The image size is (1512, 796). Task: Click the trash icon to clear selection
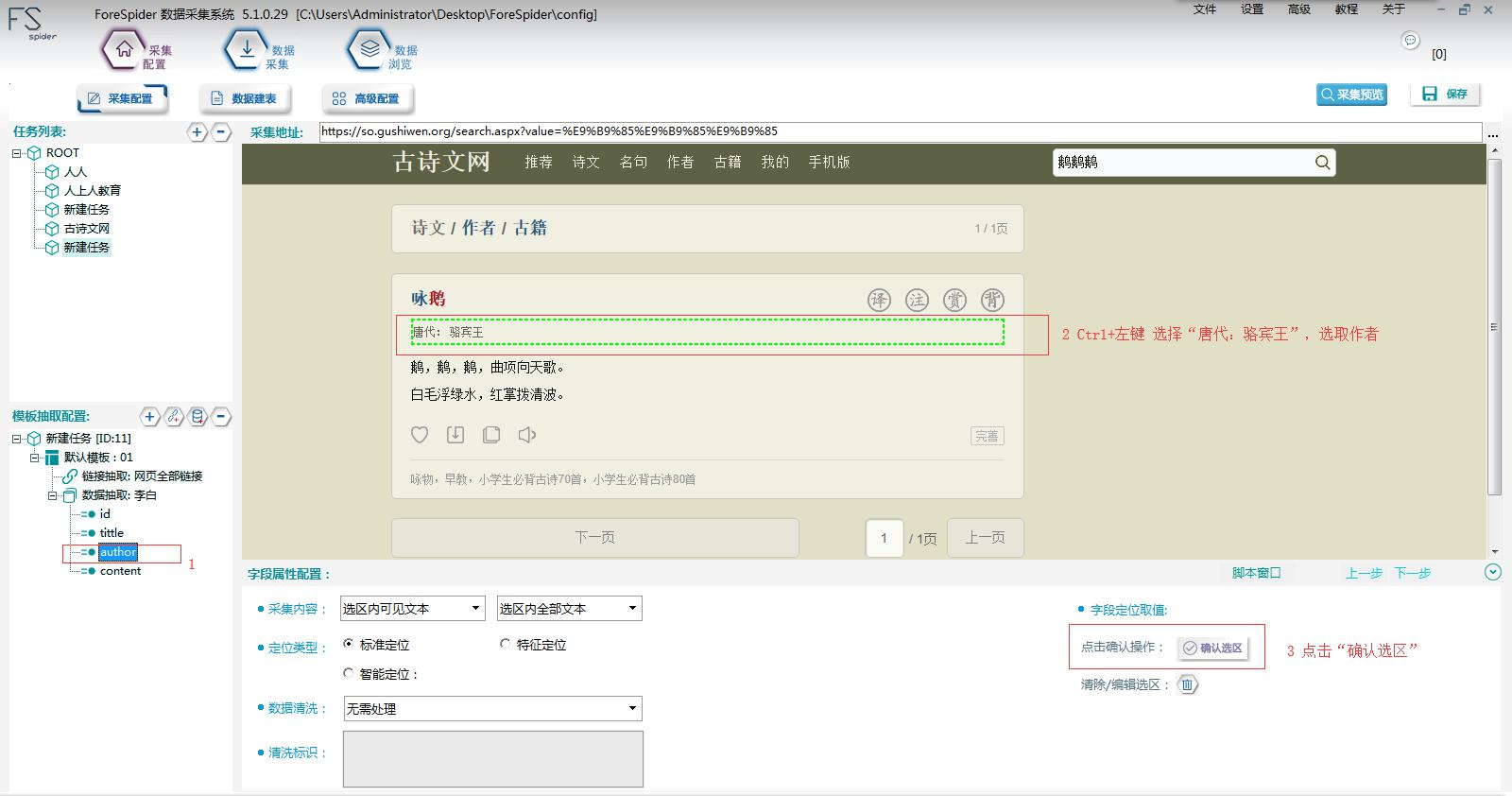pos(1188,684)
